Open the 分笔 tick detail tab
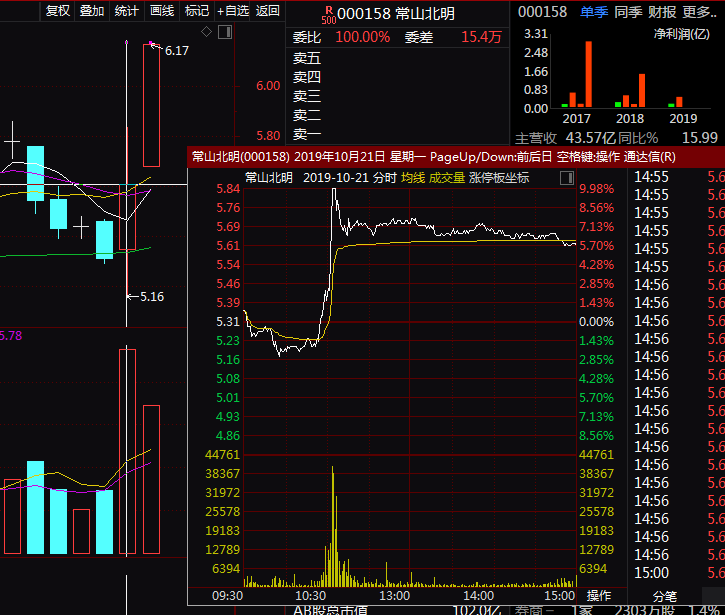The width and height of the screenshot is (725, 615). pyautogui.click(x=665, y=597)
